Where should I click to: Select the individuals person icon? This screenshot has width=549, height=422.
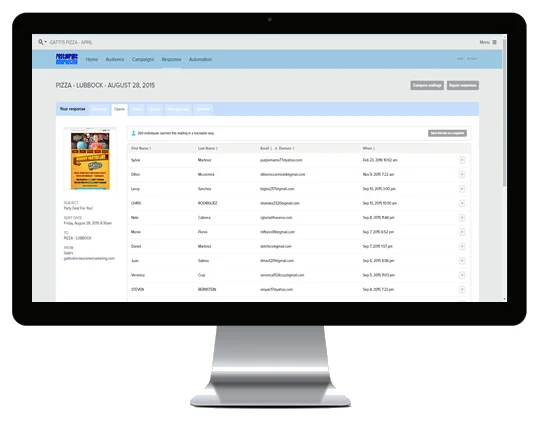[133, 133]
